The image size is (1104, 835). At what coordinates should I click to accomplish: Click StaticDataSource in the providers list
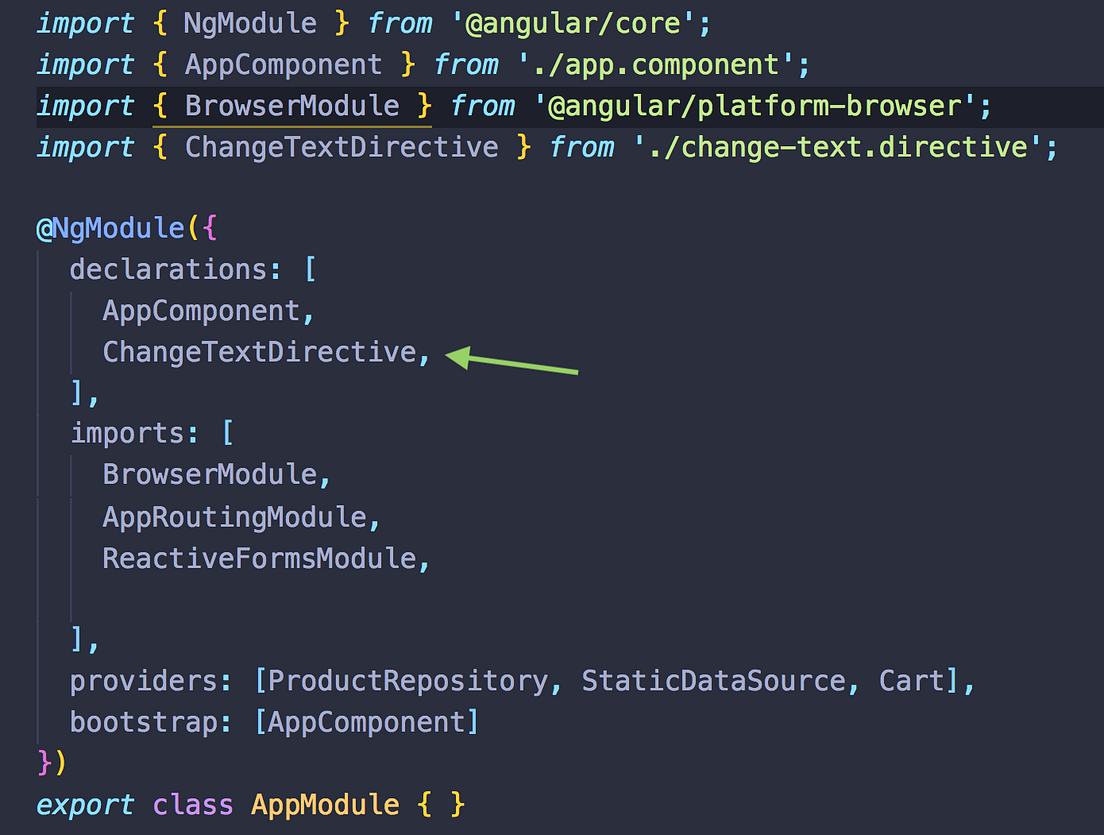[713, 680]
